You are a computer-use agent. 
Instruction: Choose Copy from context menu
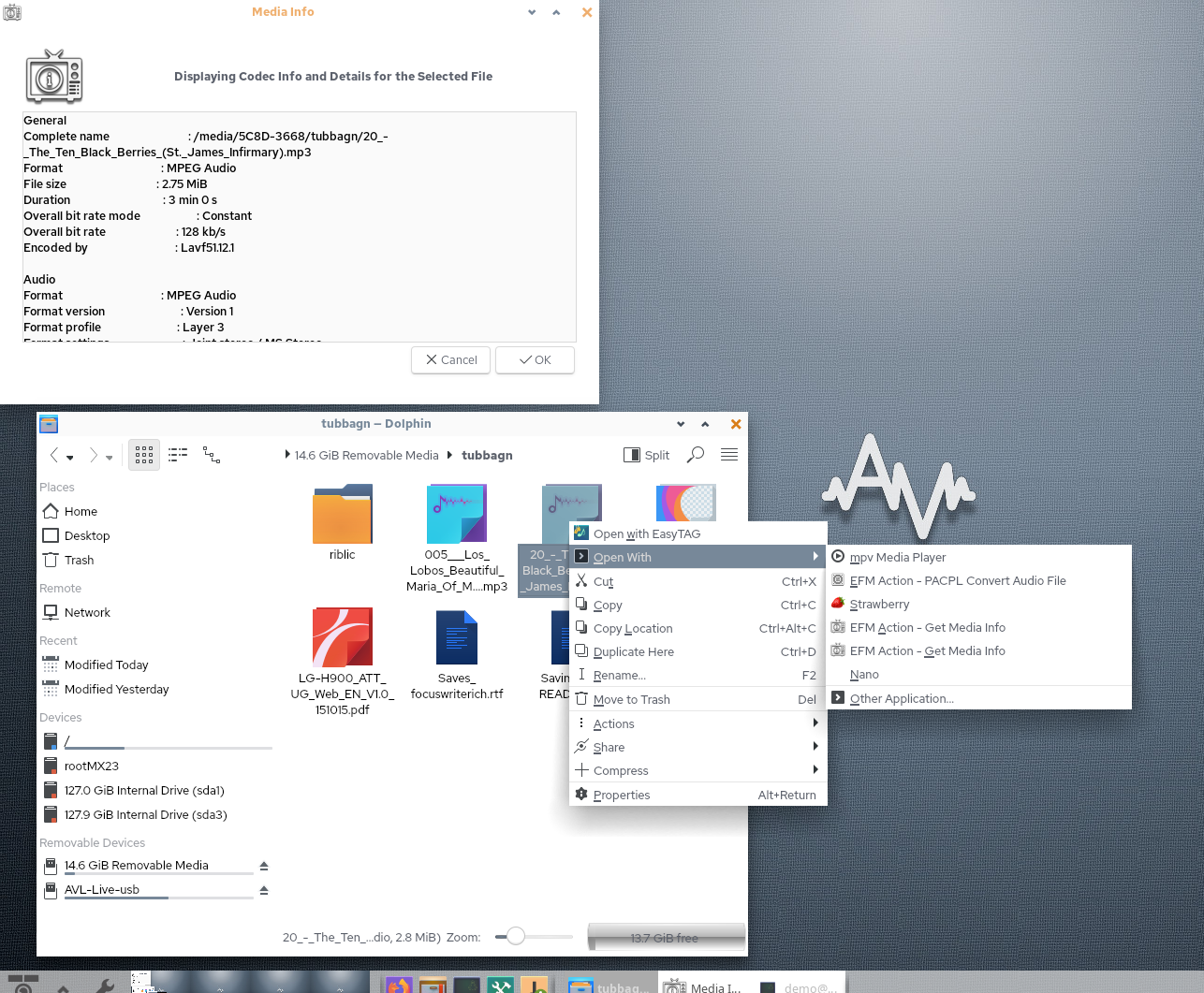(x=697, y=605)
